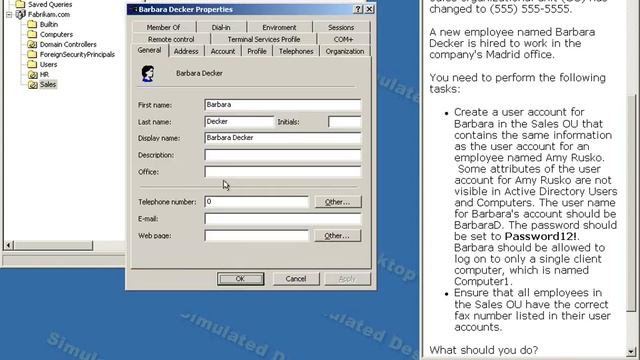Focus the E-mail field
The image size is (640, 360).
282,219
